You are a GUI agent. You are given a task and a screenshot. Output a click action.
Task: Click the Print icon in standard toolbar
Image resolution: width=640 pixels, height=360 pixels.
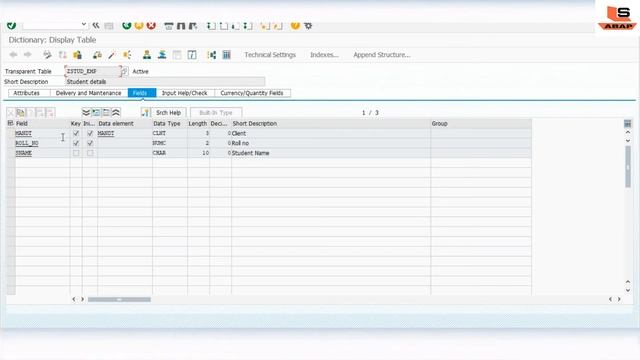pos(169,26)
